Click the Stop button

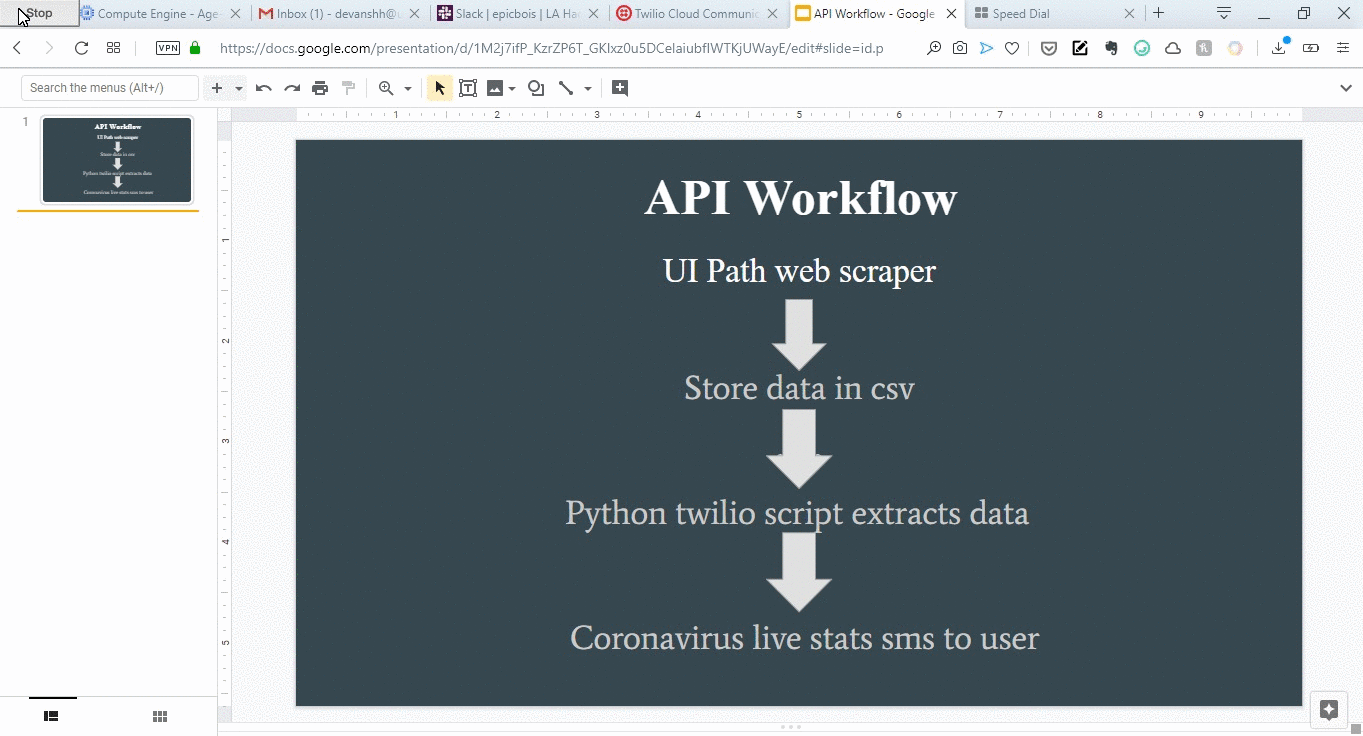click(x=40, y=13)
